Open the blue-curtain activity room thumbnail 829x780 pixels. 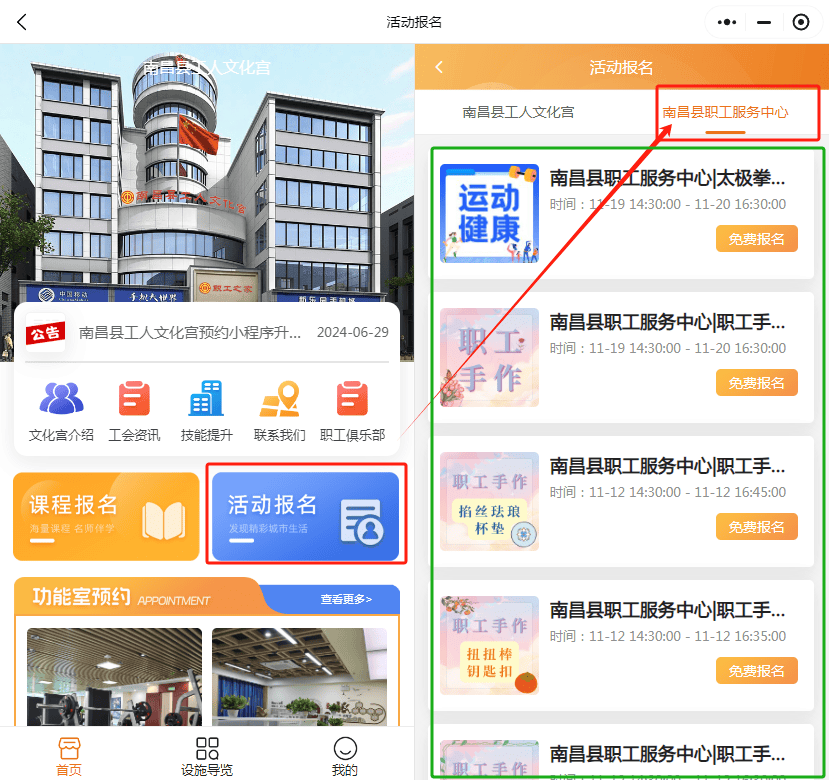[299, 677]
